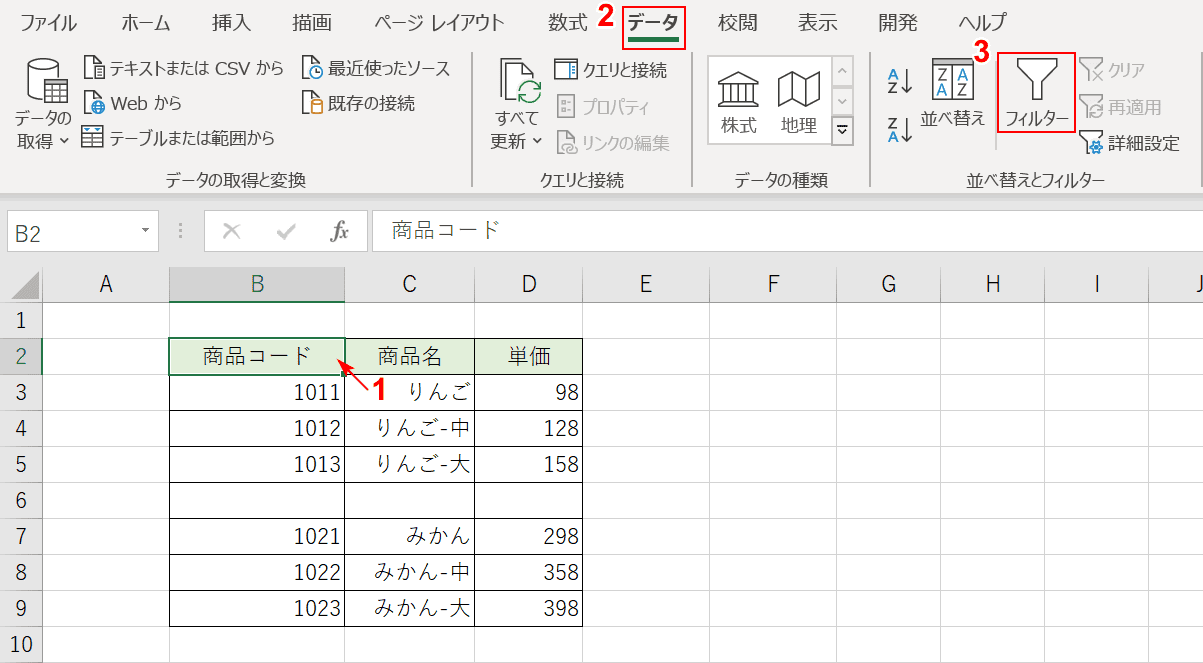Select row 6 header

[x=21, y=500]
